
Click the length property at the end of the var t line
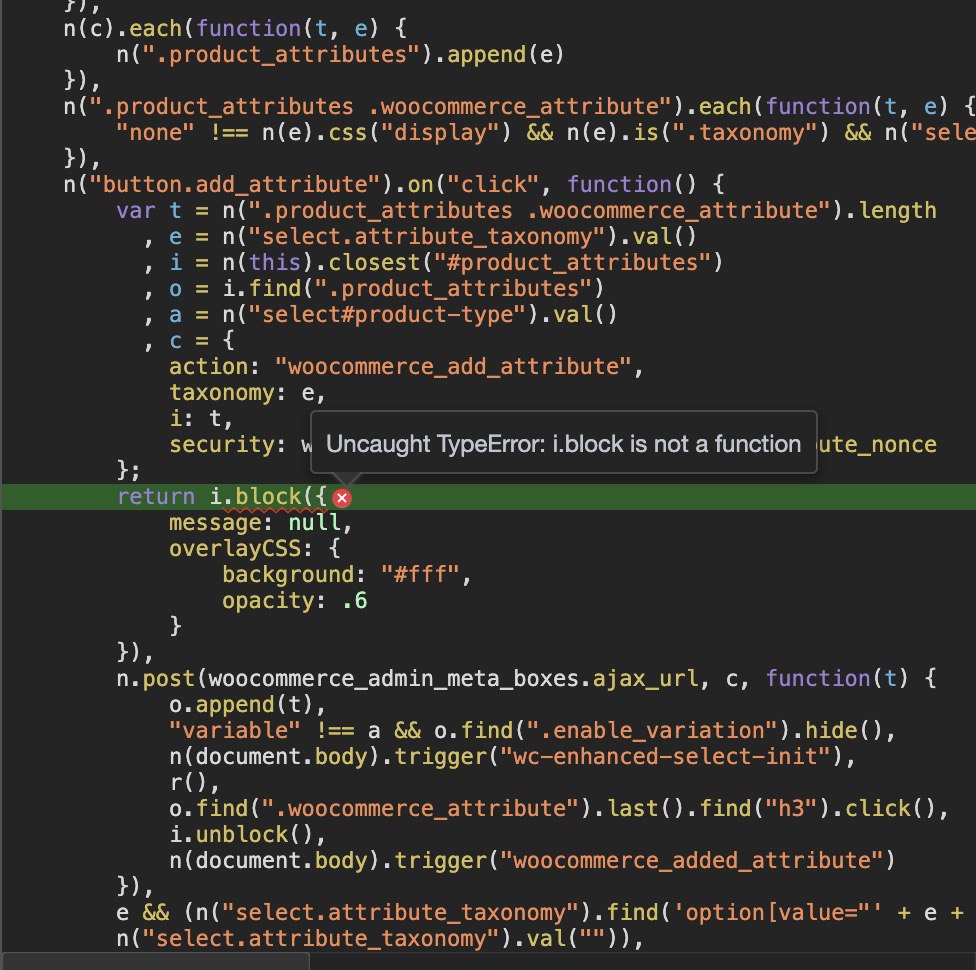[898, 210]
